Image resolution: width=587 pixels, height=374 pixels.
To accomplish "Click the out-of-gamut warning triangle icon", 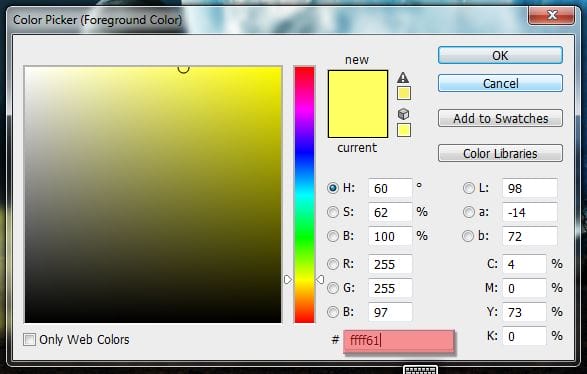I will coord(403,77).
